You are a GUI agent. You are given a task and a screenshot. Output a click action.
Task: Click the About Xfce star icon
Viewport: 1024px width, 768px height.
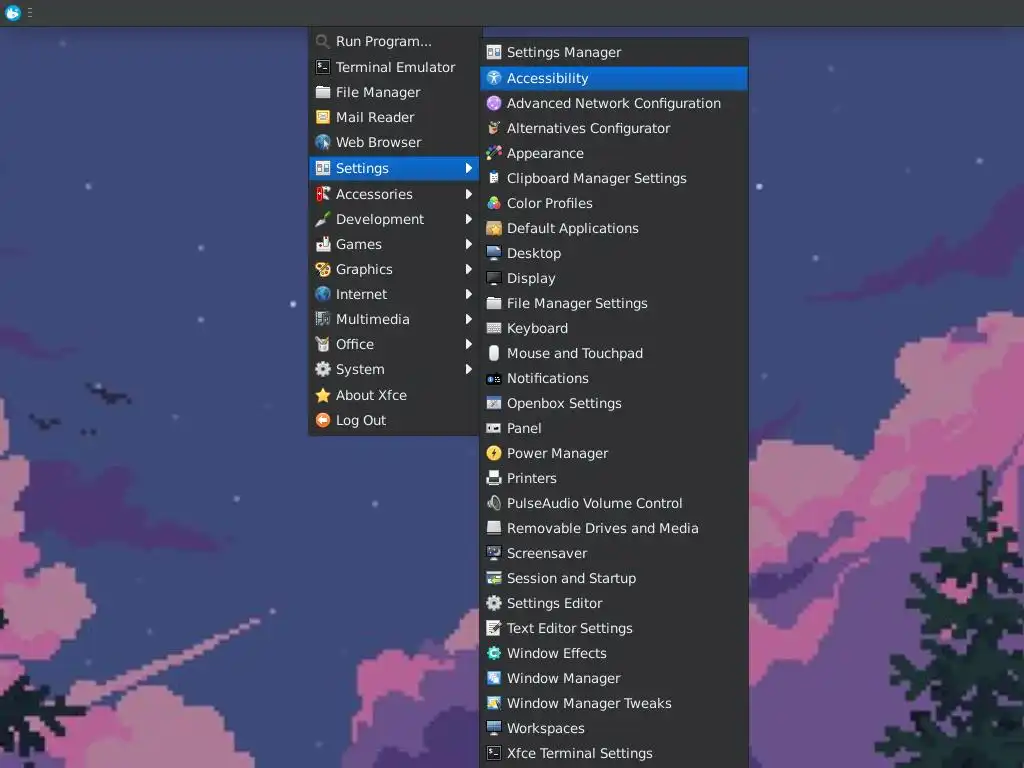pos(323,395)
